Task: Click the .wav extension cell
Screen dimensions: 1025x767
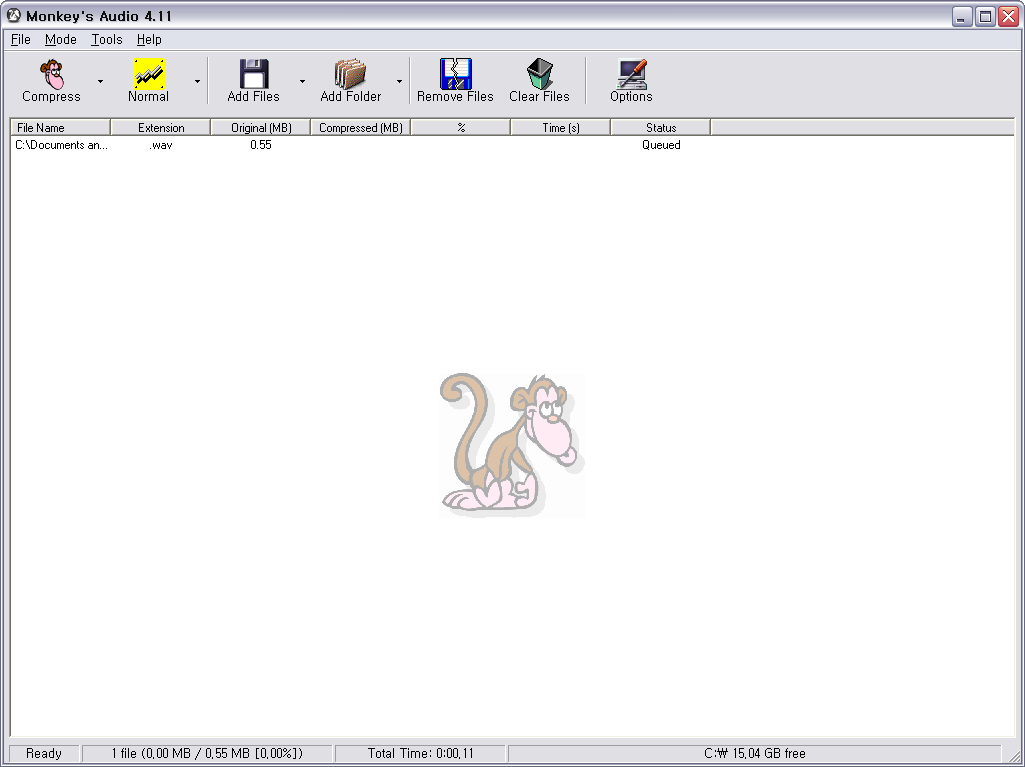Action: 161,145
